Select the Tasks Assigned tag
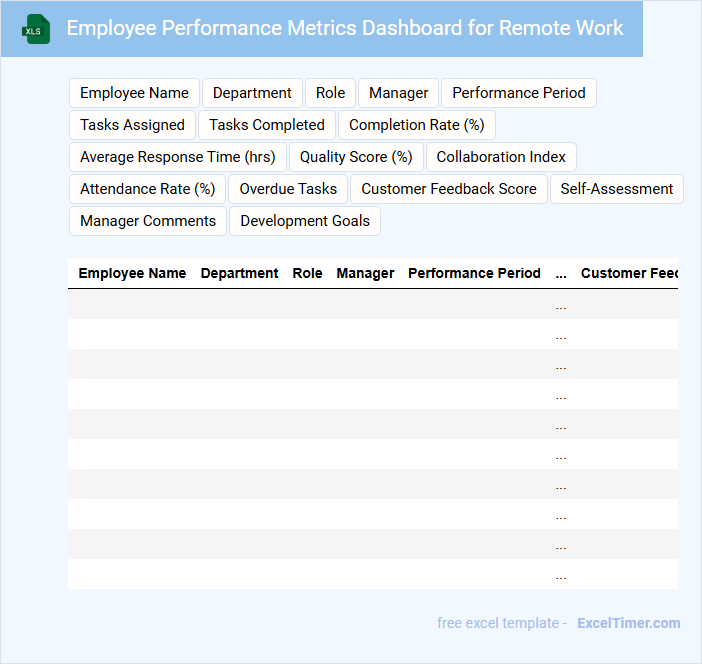The image size is (702, 664). click(x=132, y=125)
